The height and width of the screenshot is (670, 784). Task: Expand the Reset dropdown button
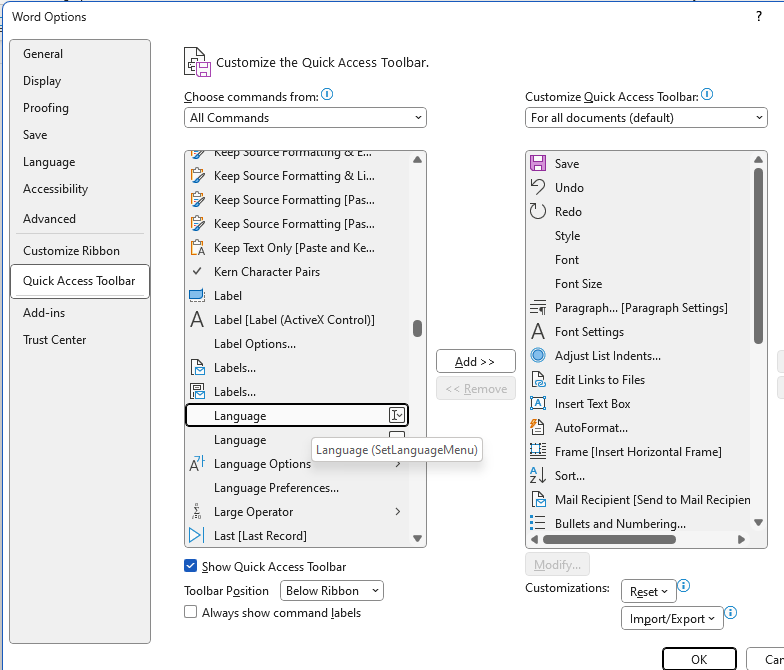[648, 592]
